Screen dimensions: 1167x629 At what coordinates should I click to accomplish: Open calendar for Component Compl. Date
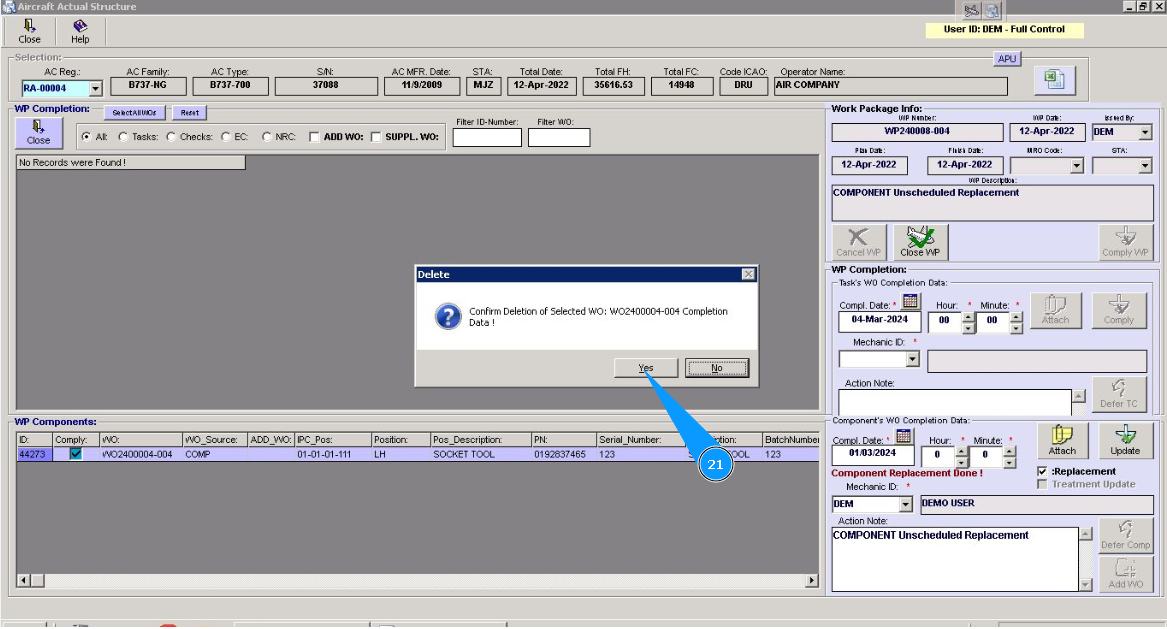(903, 436)
